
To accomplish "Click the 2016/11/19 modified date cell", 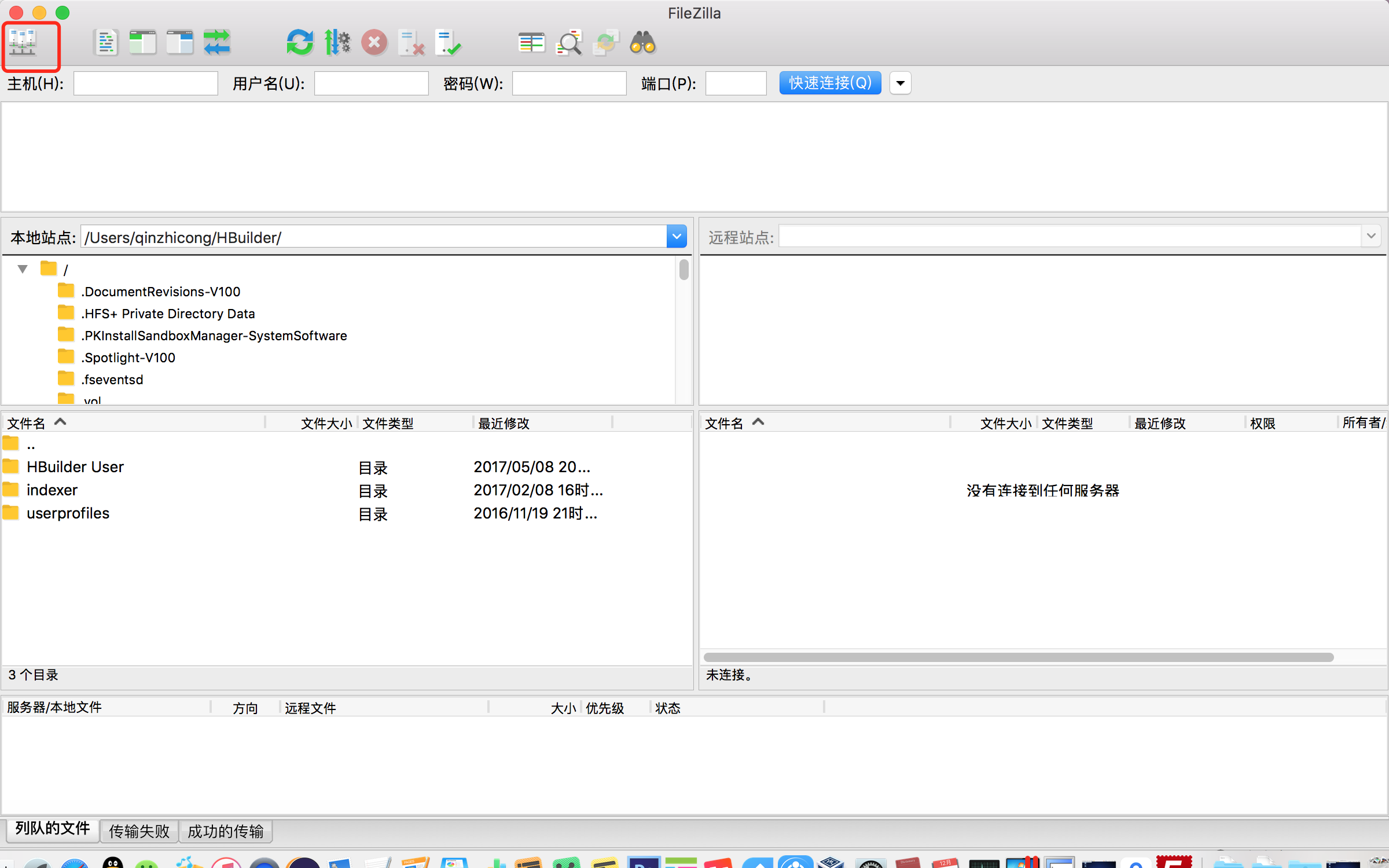I will pyautogui.click(x=535, y=513).
